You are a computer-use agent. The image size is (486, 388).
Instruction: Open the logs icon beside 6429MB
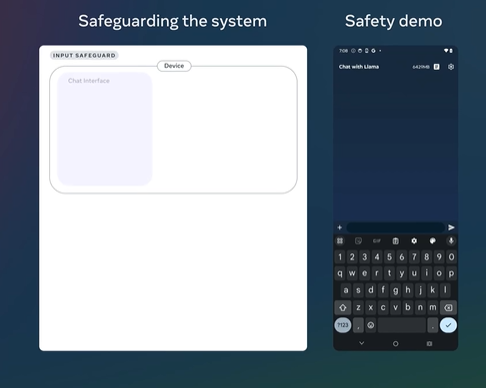436,67
